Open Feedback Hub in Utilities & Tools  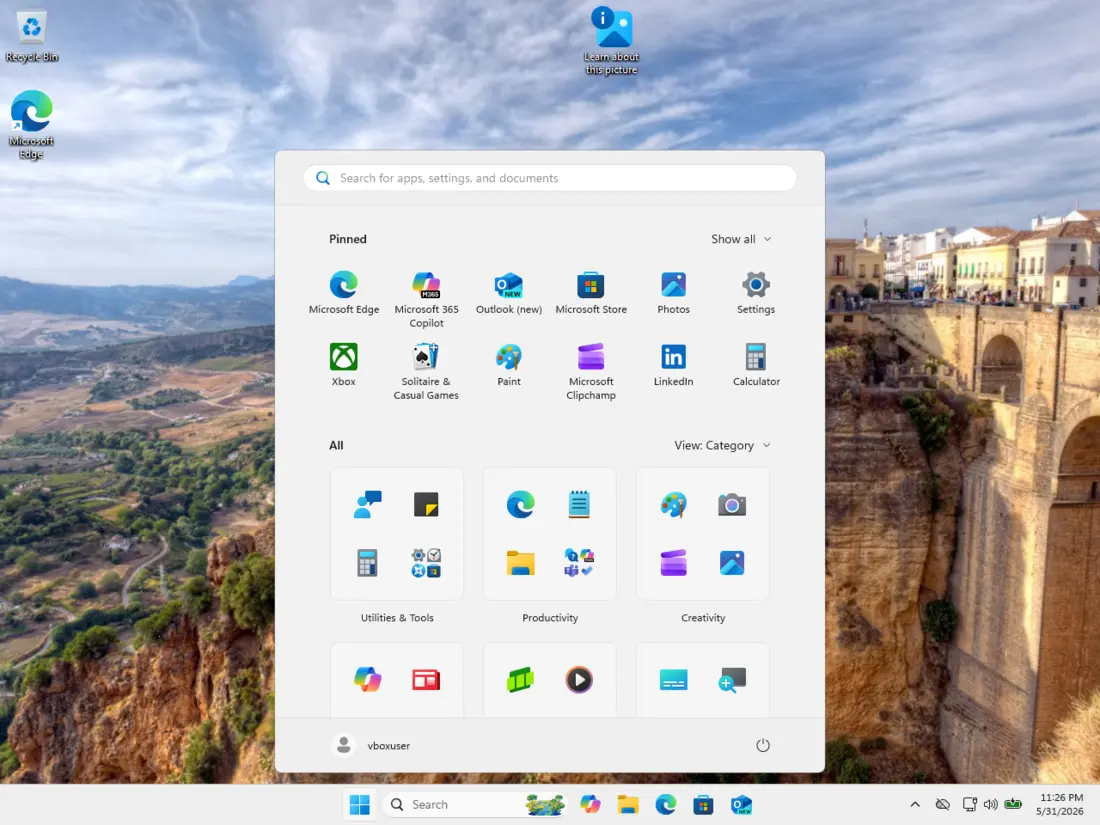368,504
